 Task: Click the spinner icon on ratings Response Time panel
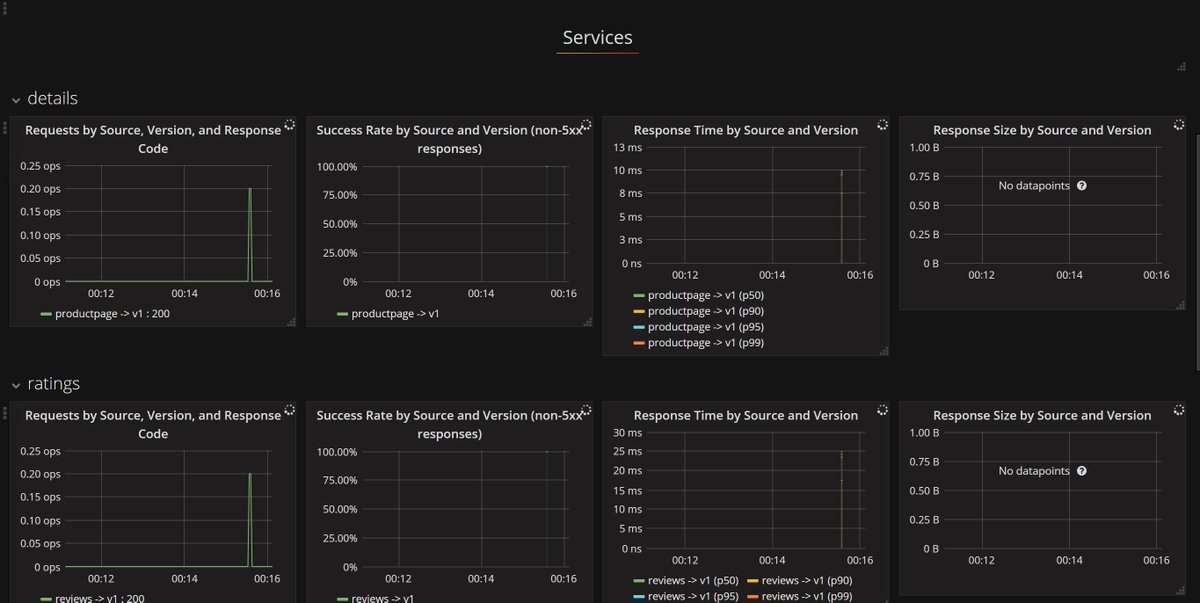[882, 409]
